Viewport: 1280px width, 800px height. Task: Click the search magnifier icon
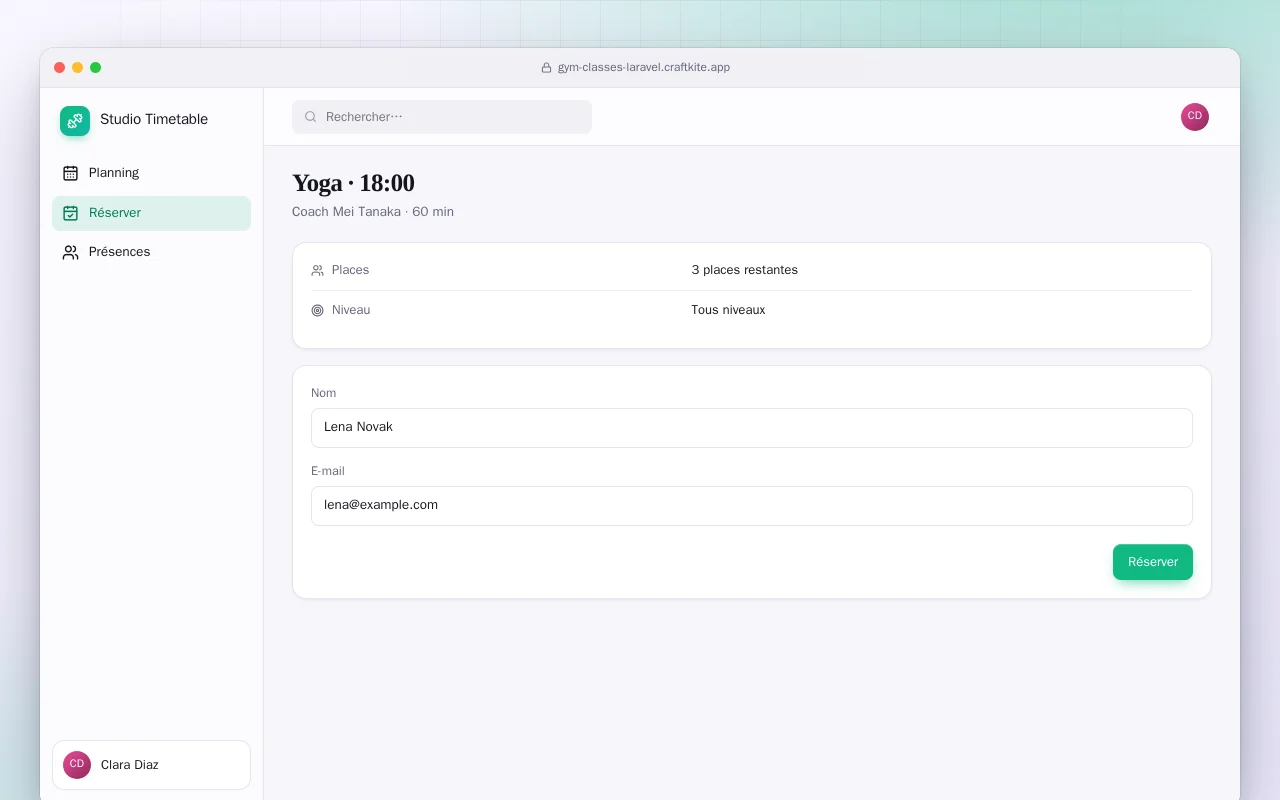[x=311, y=117]
